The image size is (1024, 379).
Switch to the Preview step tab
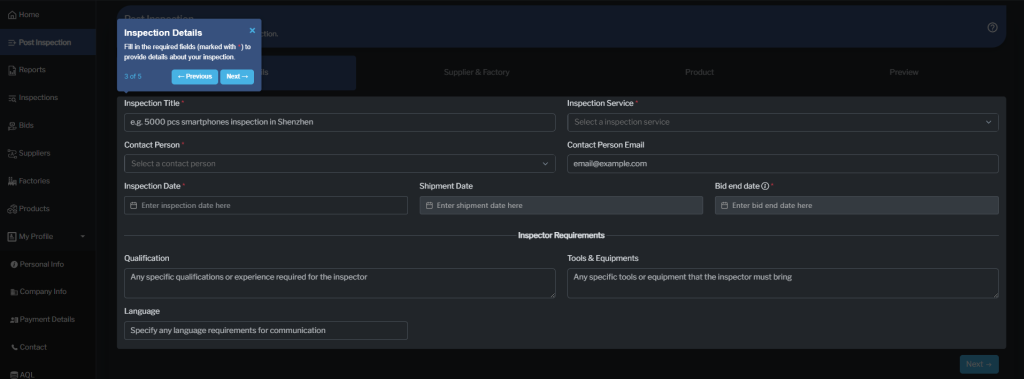(x=904, y=72)
